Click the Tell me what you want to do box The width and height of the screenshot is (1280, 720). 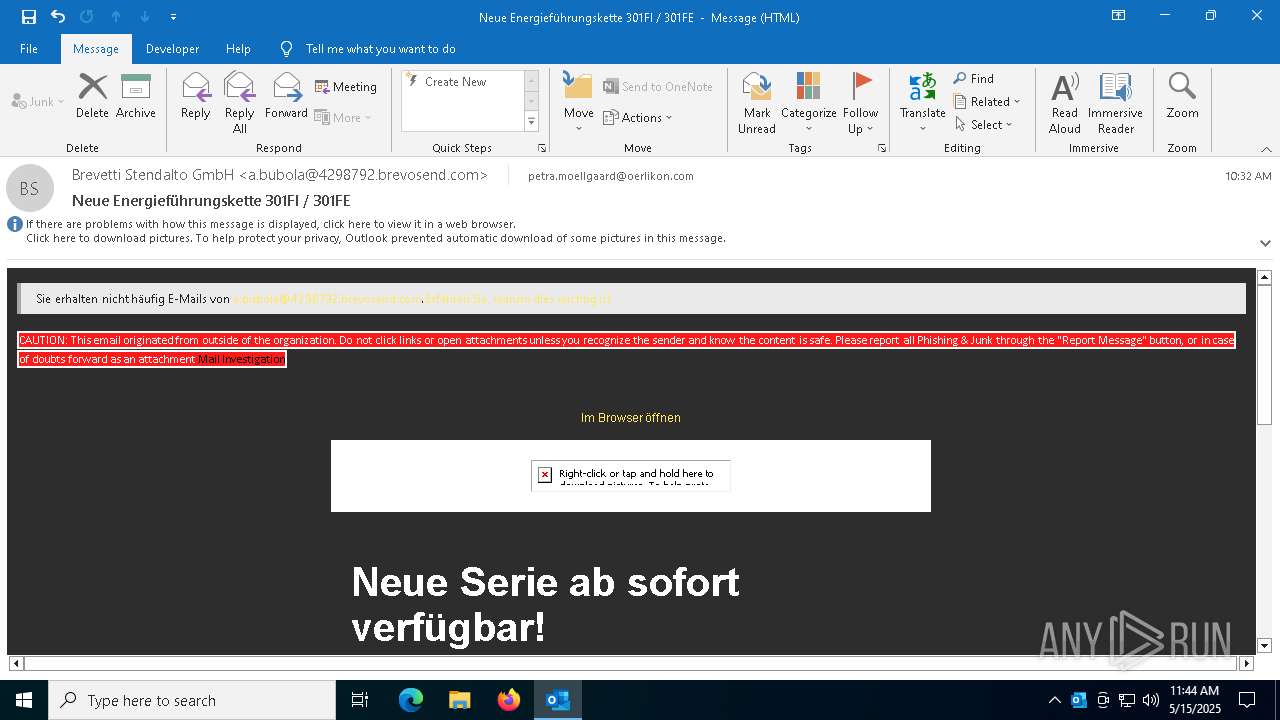click(380, 49)
